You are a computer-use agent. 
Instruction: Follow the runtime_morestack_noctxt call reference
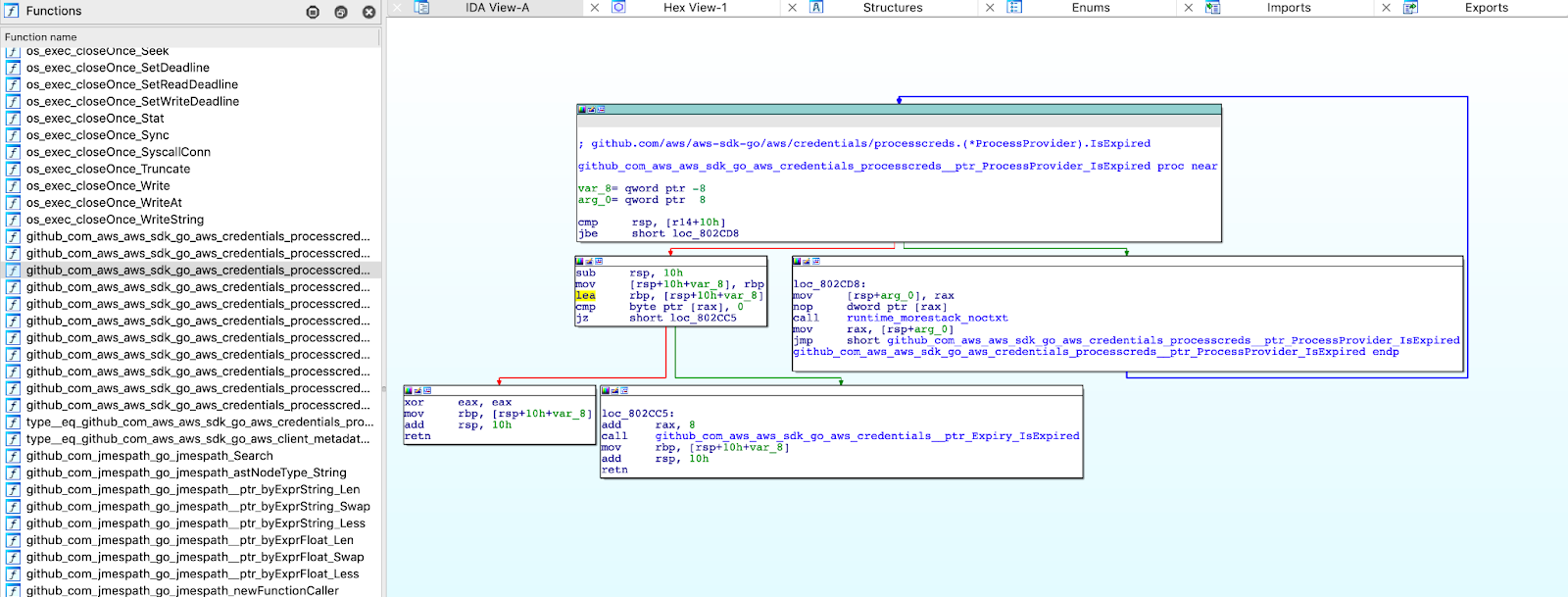click(x=927, y=319)
